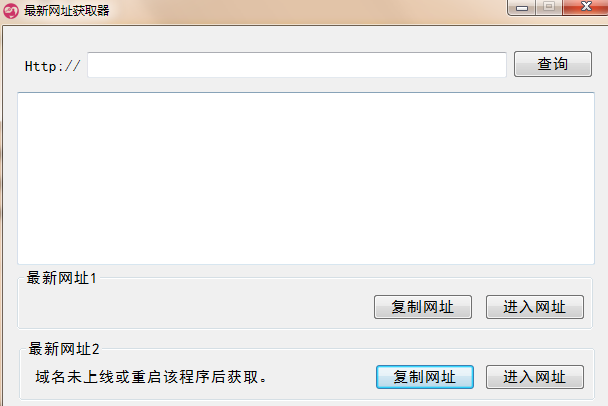Open 进入网址 in the 最新网址2 group
Image resolution: width=608 pixels, height=406 pixels.
tap(535, 377)
